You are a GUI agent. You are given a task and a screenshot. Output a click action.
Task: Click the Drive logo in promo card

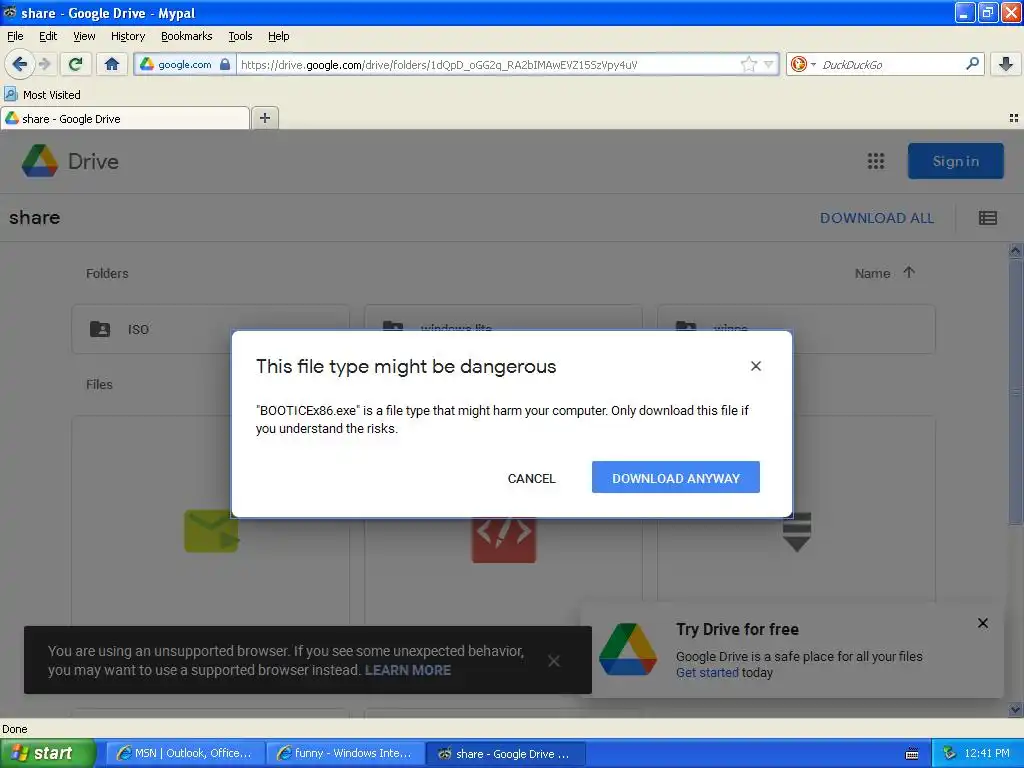628,649
